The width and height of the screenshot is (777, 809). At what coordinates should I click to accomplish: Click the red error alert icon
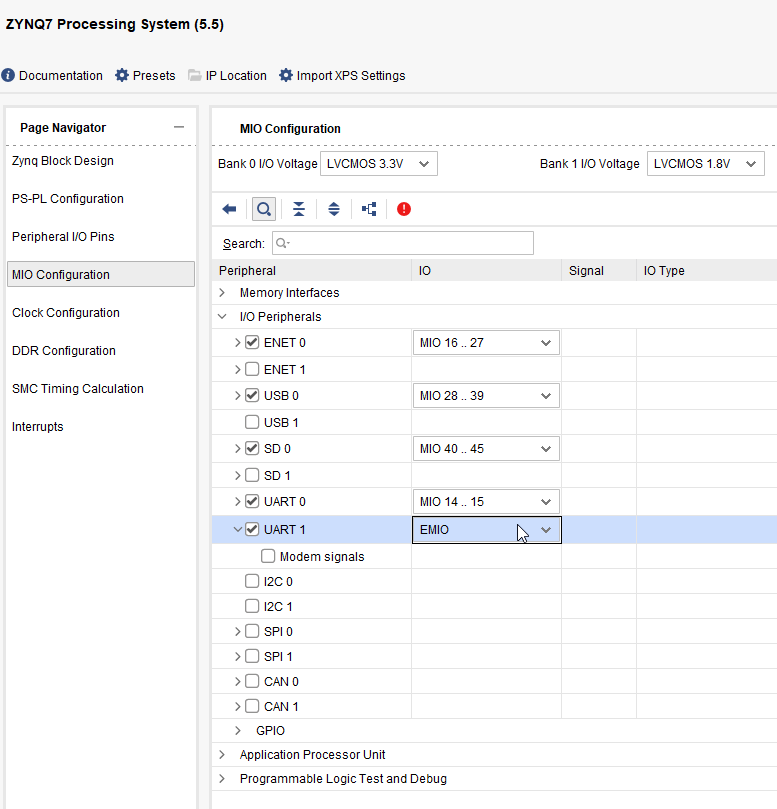(404, 209)
